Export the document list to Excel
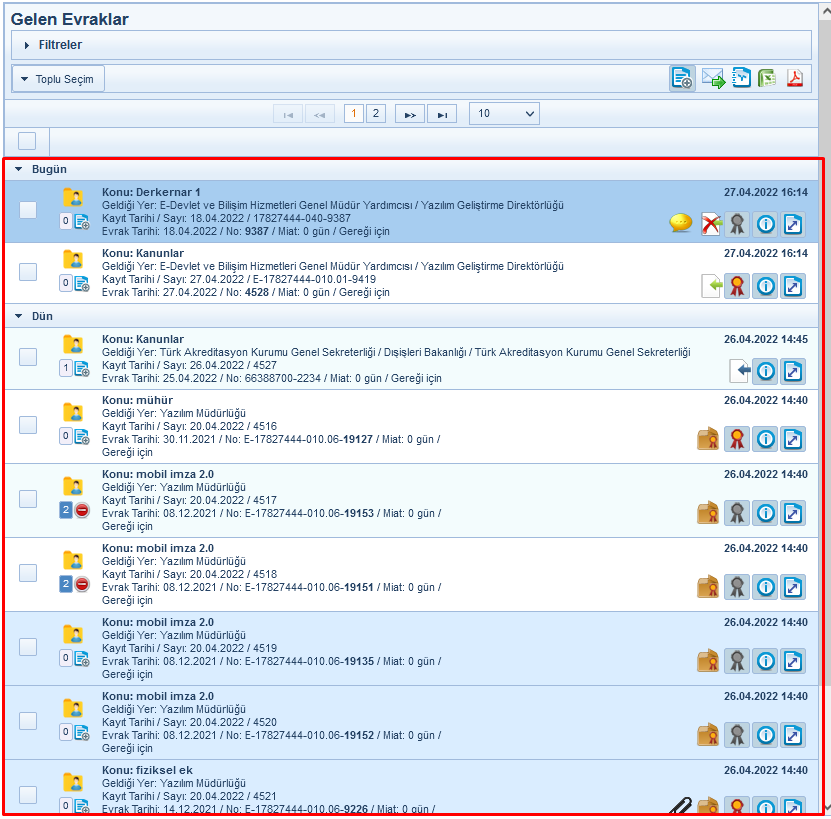Image resolution: width=831 pixels, height=819 pixels. 768,79
